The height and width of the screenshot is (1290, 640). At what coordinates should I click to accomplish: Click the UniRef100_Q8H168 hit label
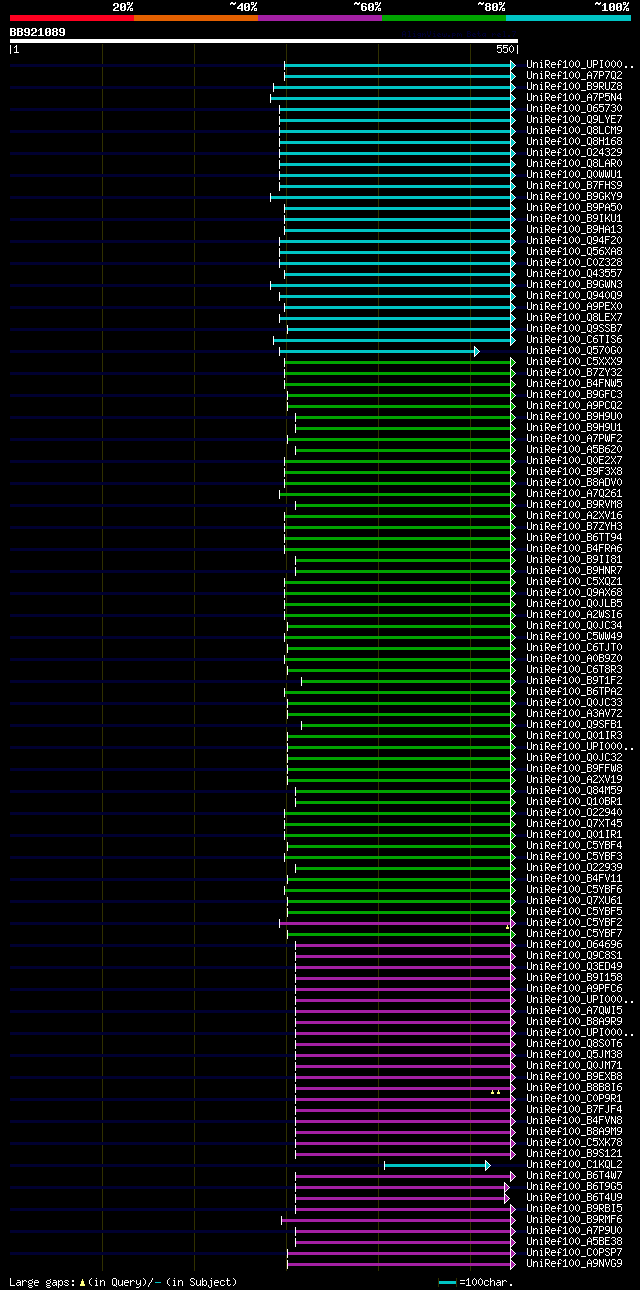574,141
